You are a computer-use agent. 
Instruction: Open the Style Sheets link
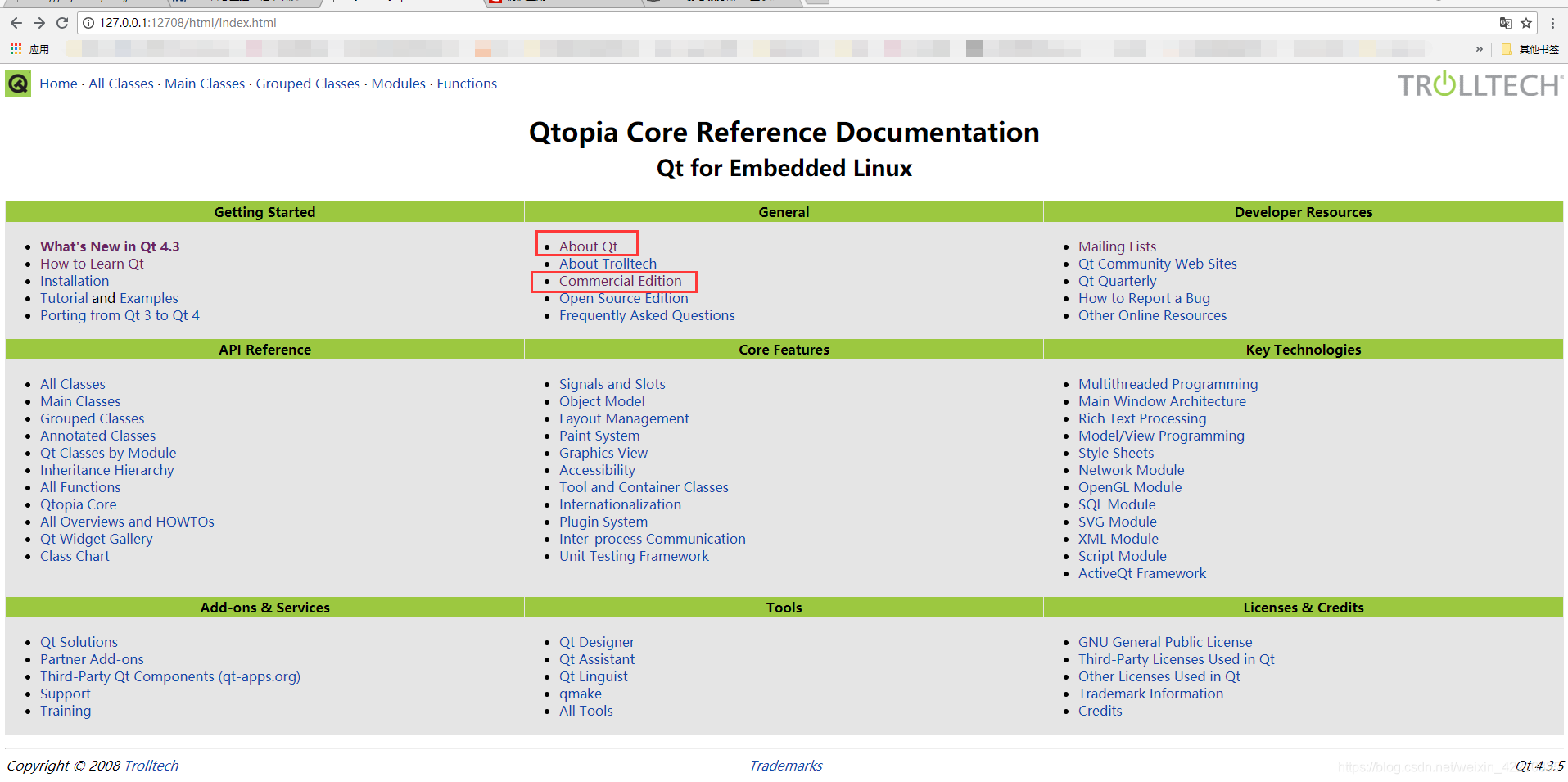click(1116, 453)
